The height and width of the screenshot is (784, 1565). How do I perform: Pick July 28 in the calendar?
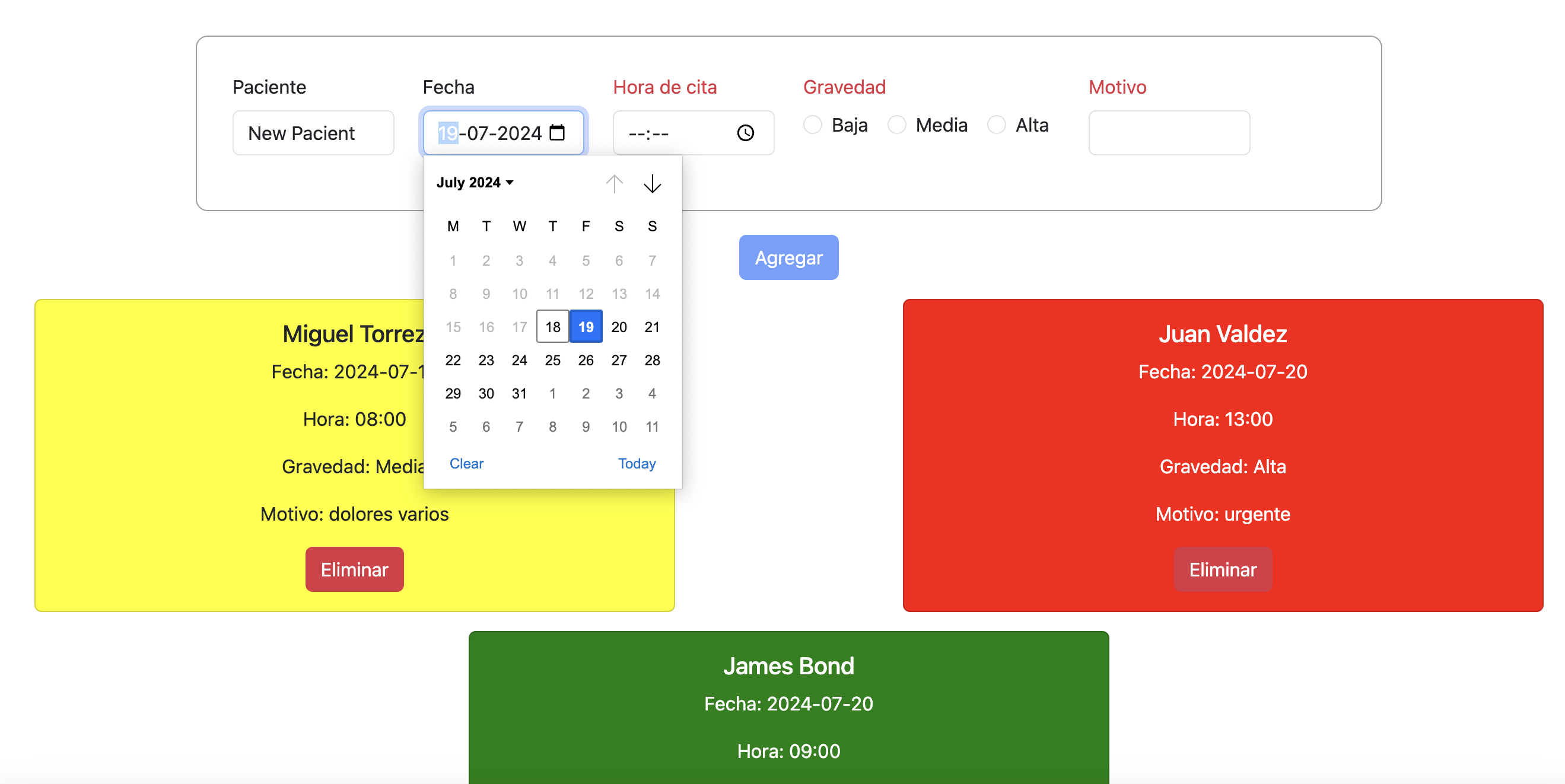click(653, 360)
